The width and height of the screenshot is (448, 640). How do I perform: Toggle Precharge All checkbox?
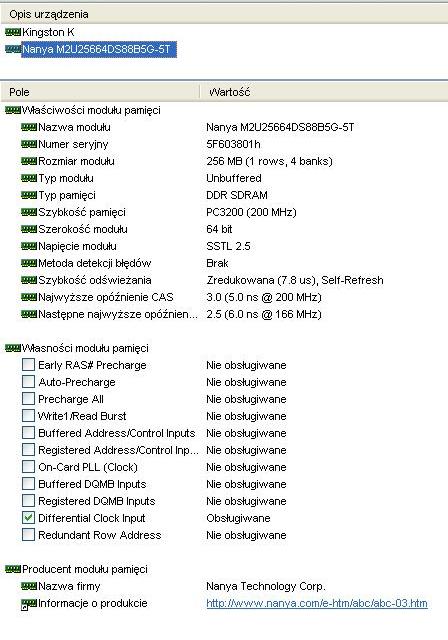[x=28, y=398]
